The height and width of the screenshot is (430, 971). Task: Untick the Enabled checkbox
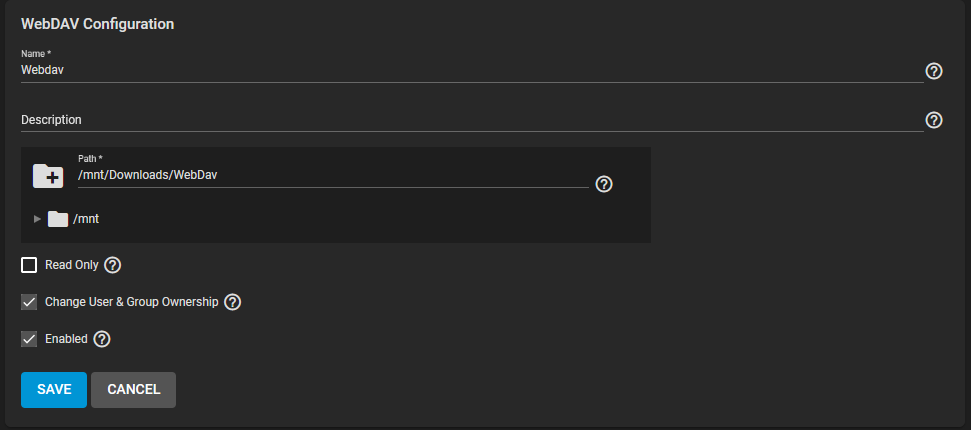pos(29,339)
